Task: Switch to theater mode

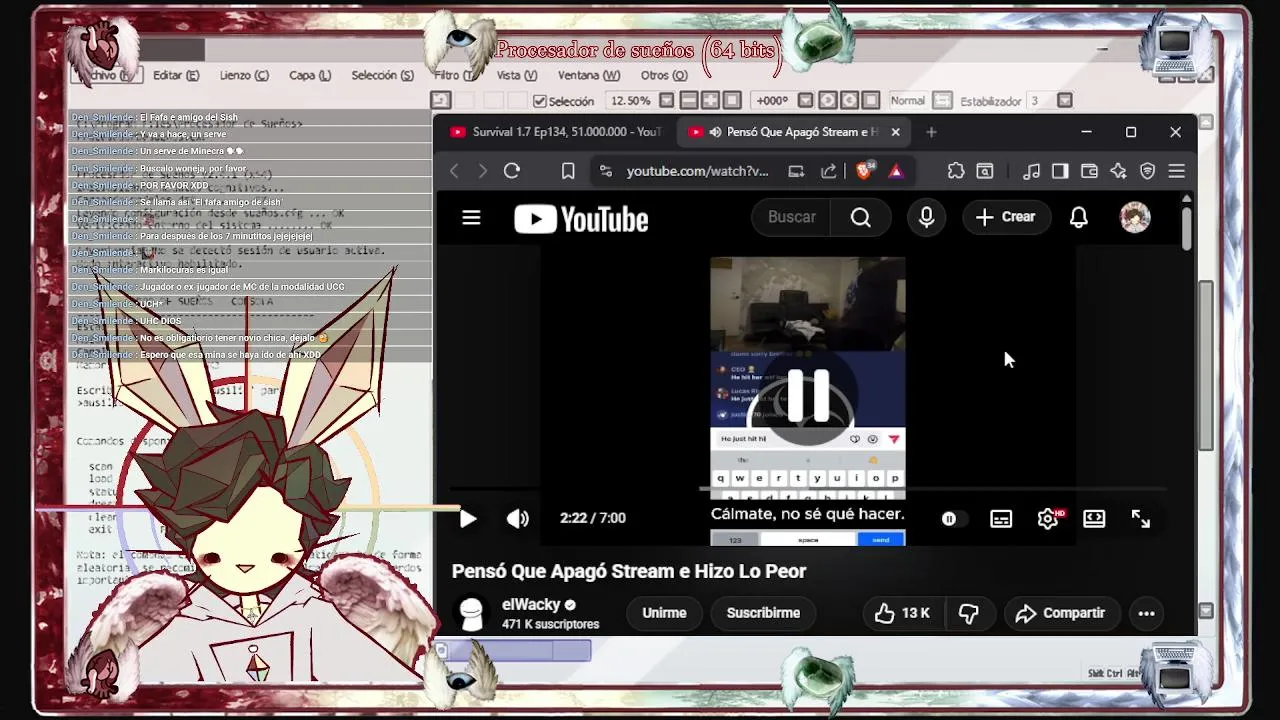Action: 1094,518
